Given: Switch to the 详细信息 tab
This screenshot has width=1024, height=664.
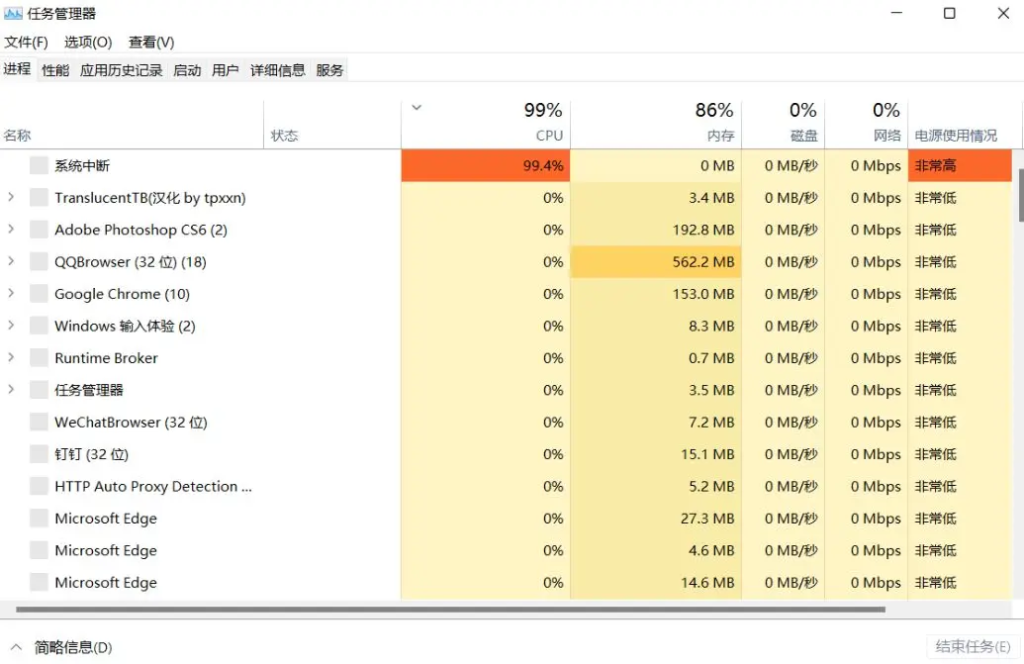Looking at the screenshot, I should point(278,70).
